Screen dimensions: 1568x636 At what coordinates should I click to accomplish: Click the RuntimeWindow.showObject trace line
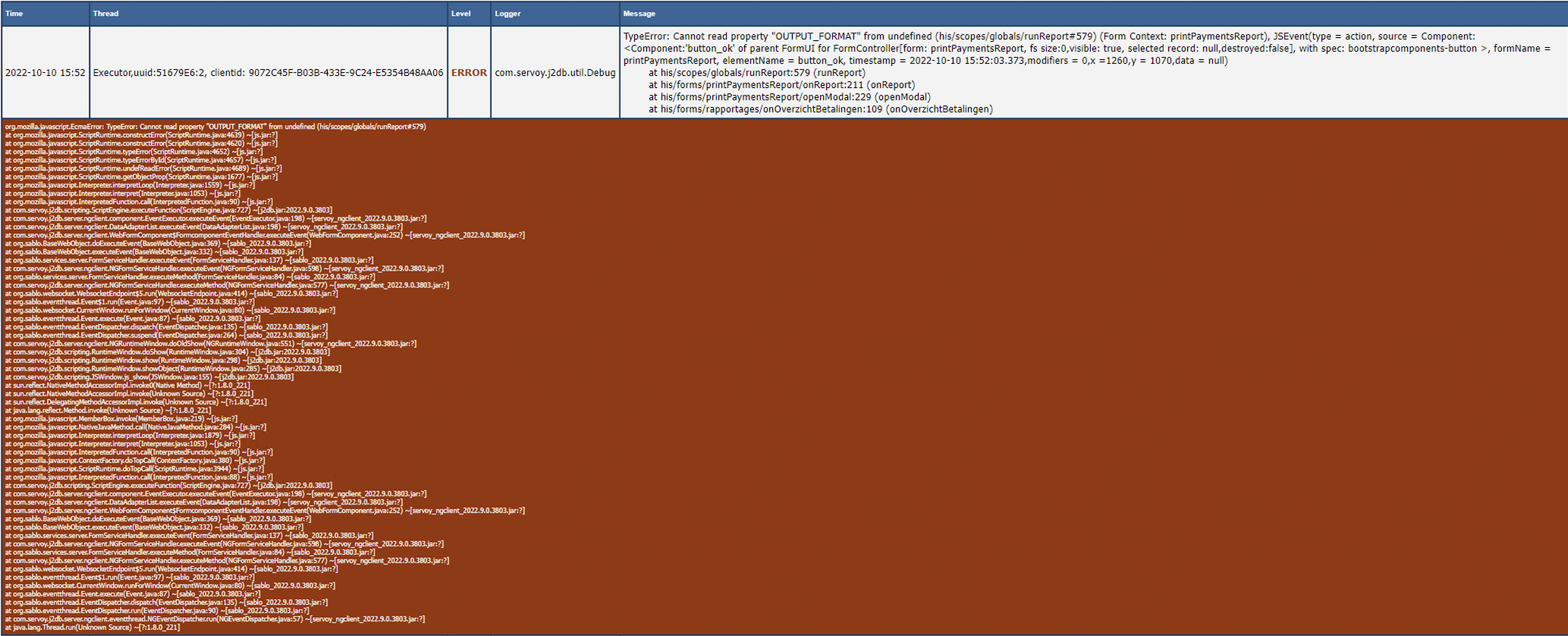[173, 369]
